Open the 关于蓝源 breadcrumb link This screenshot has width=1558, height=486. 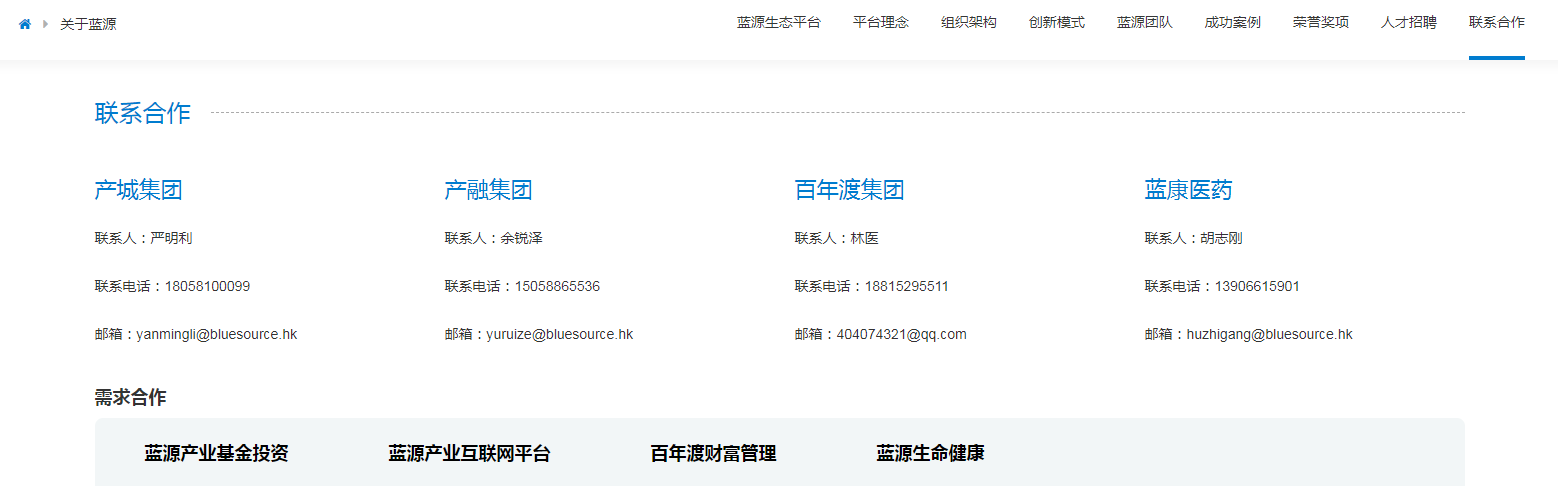pyautogui.click(x=88, y=24)
